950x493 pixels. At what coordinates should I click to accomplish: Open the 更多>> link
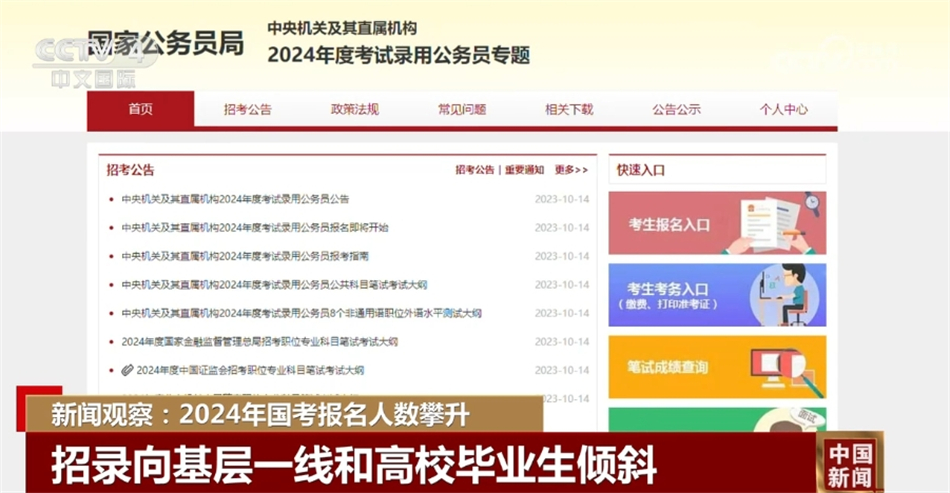pos(571,170)
